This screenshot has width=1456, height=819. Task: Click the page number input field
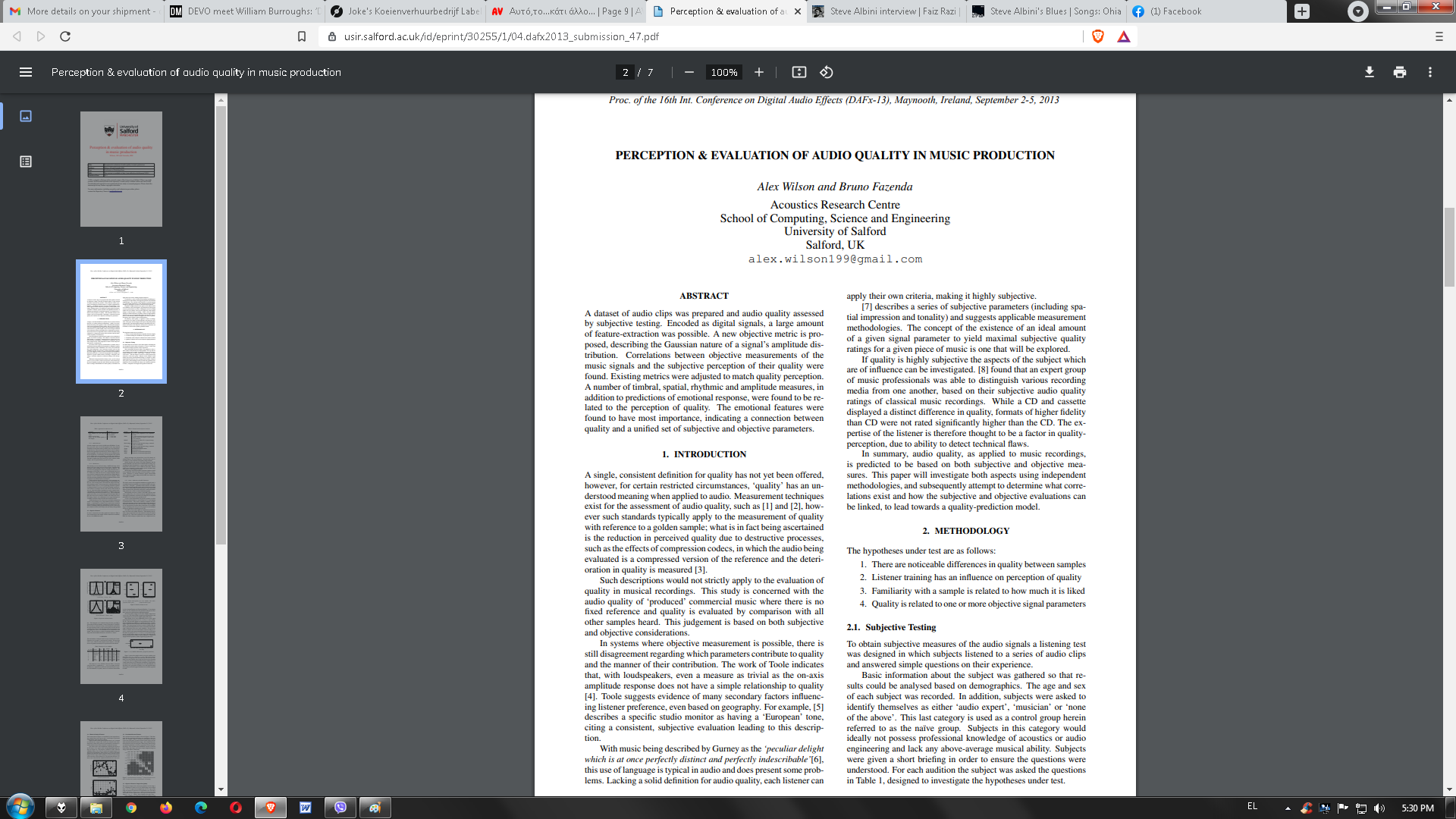coord(625,72)
